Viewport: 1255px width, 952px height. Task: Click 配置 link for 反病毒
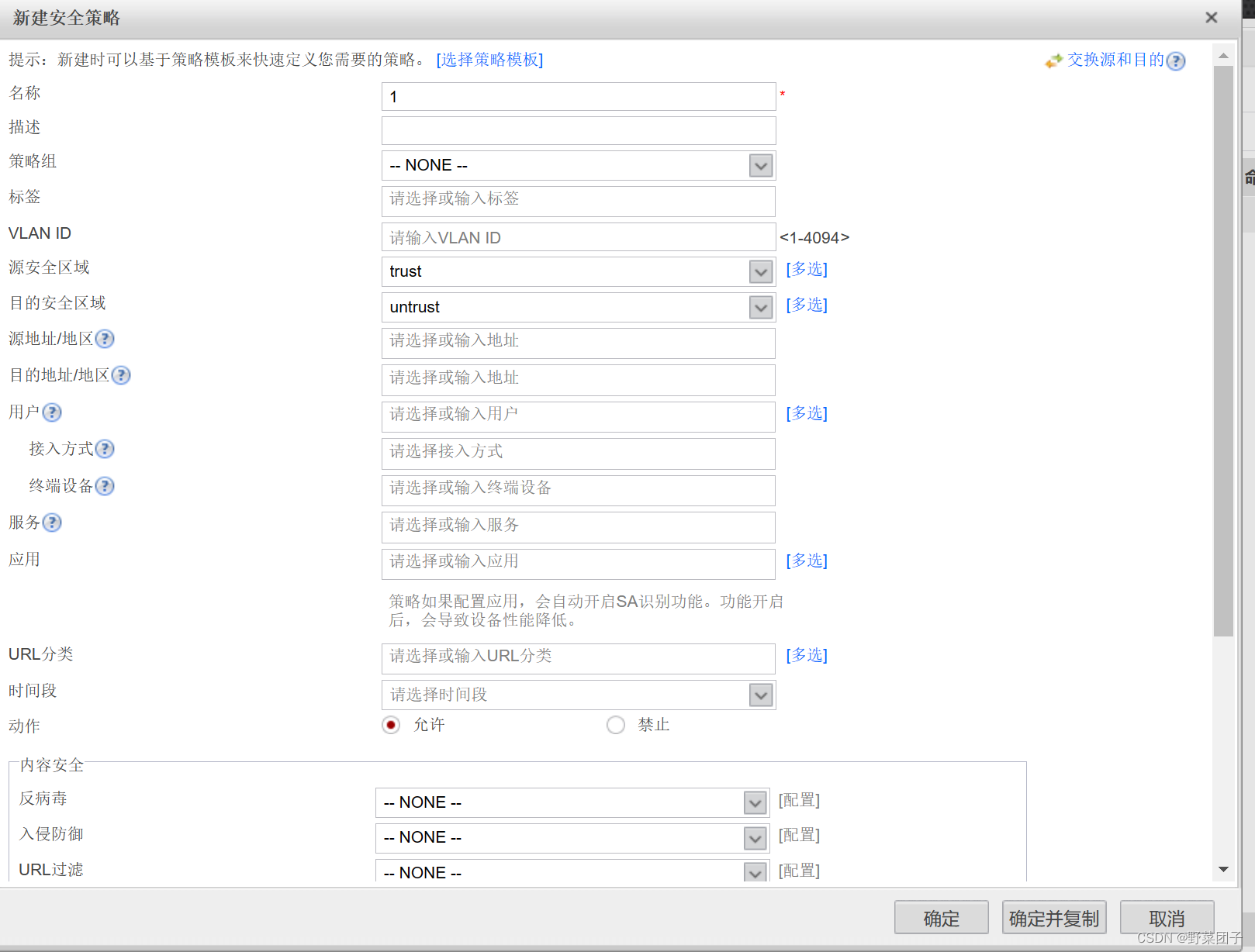[x=799, y=800]
